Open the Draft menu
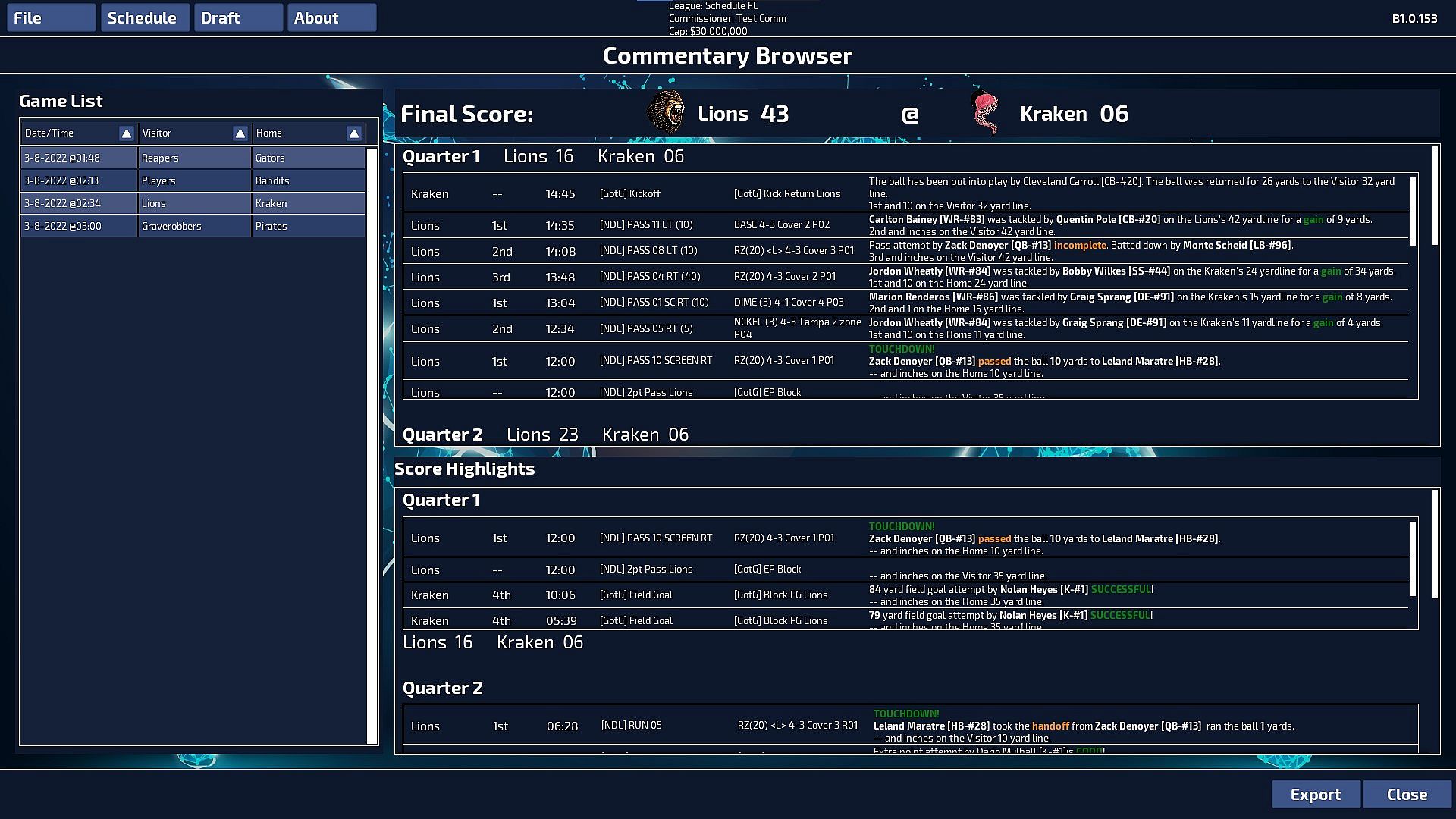This screenshot has height=819, width=1456. (238, 18)
